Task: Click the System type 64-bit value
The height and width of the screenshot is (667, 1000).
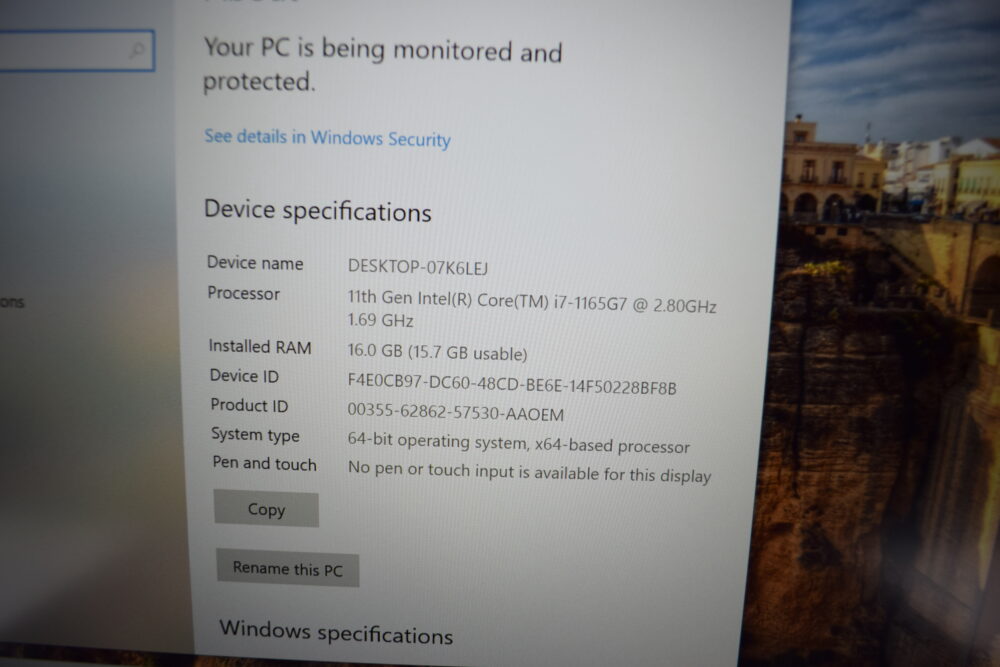Action: point(518,443)
